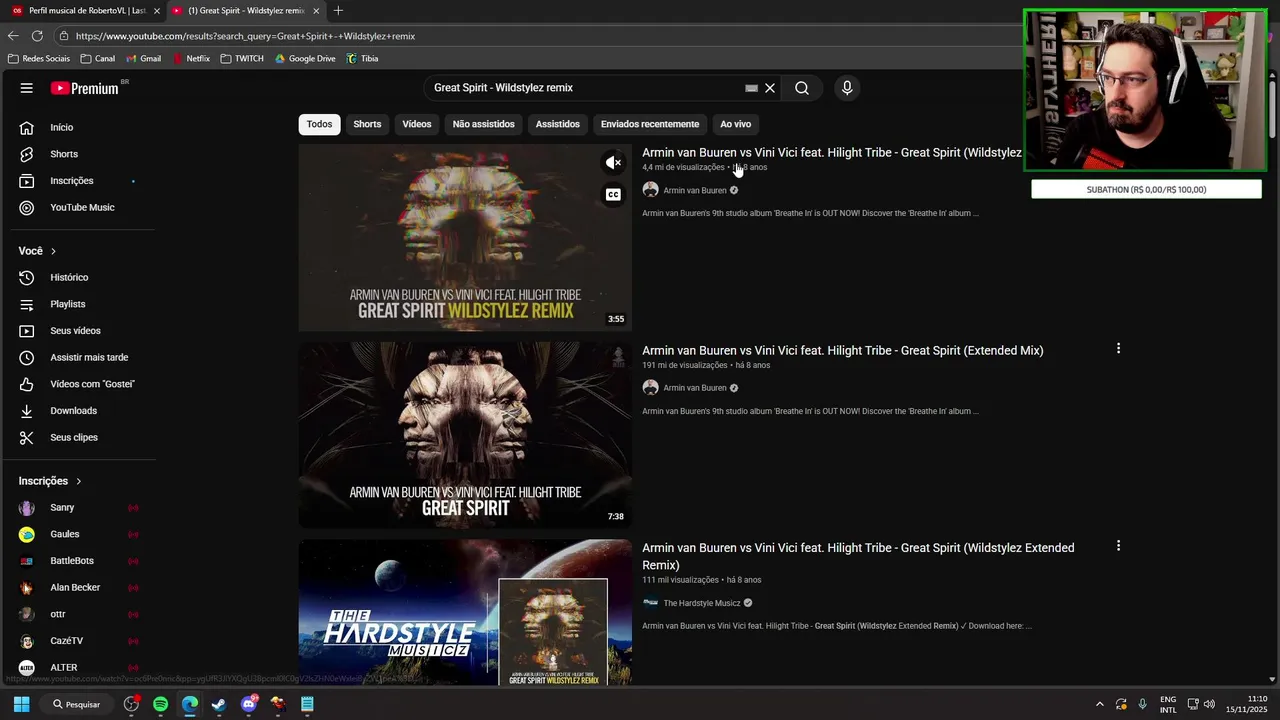This screenshot has width=1280, height=720.
Task: Close the Great Spirit YouTube browser tab
Action: (x=316, y=11)
